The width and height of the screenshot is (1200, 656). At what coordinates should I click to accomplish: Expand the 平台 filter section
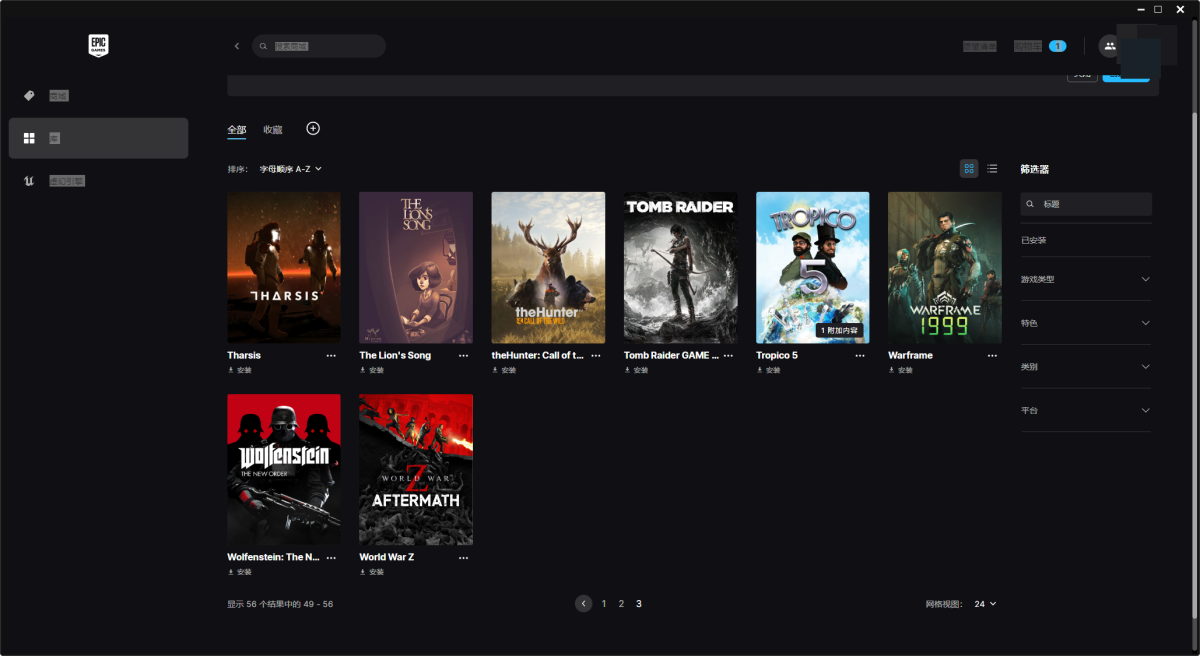coord(1086,410)
